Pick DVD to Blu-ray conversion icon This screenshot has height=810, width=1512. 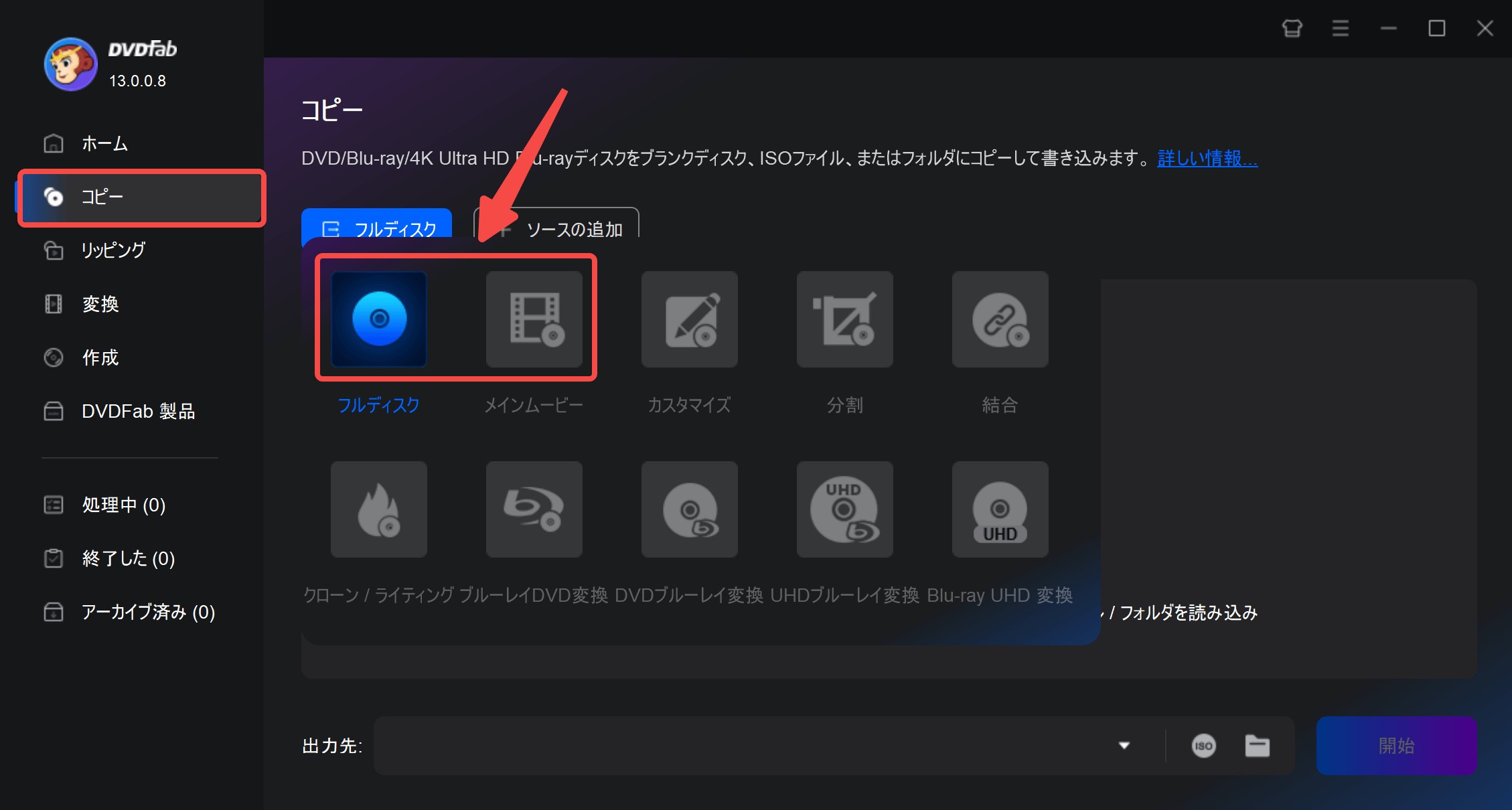coord(690,509)
